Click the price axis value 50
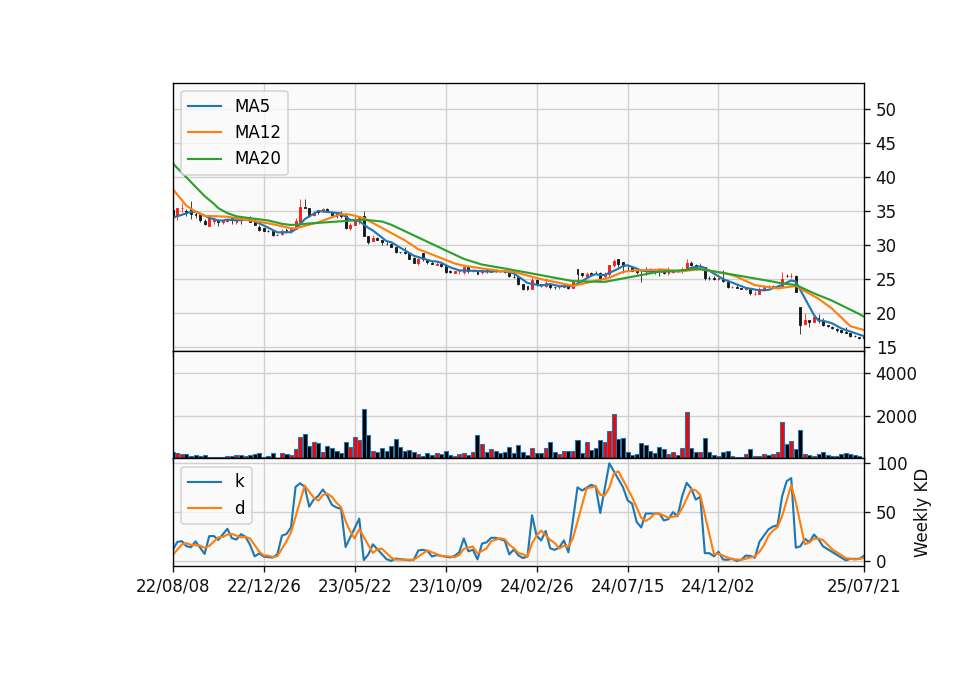 tap(885, 110)
